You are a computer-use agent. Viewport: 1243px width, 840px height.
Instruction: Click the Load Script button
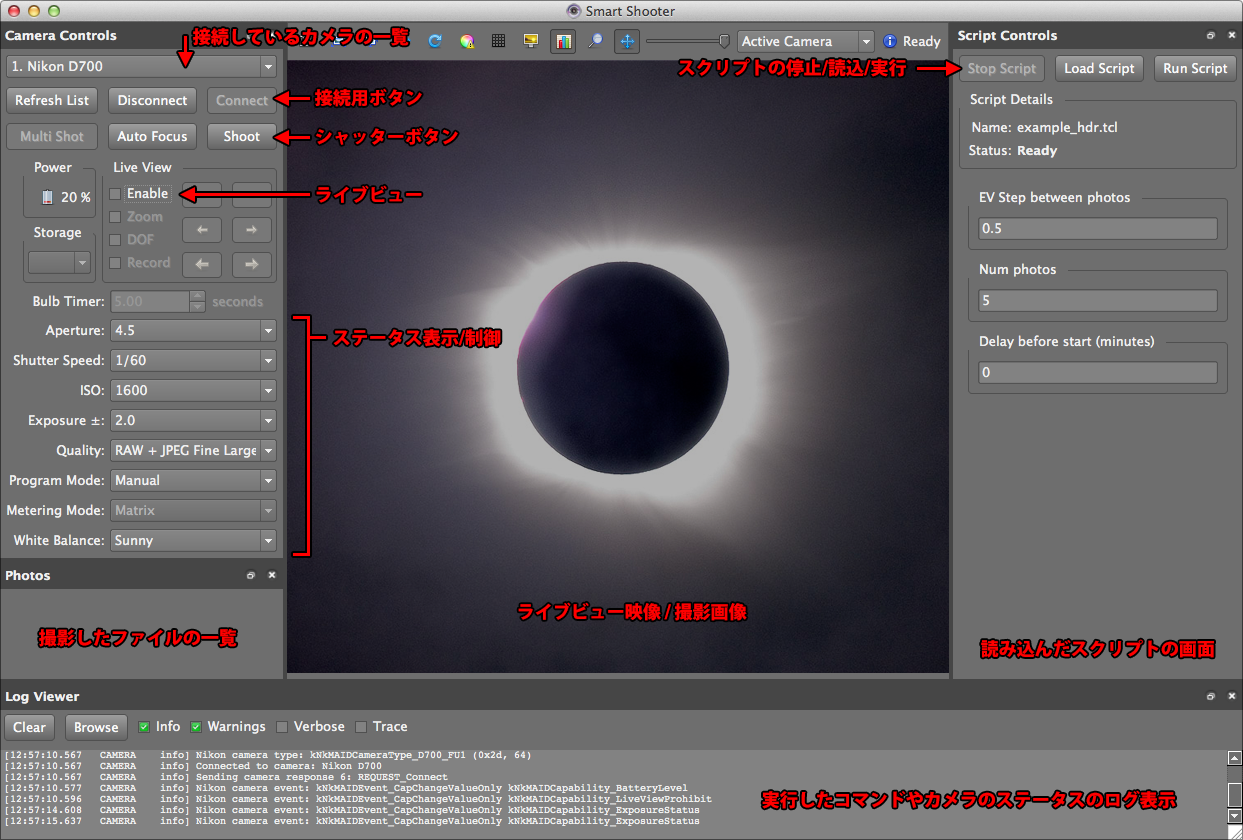(1099, 69)
